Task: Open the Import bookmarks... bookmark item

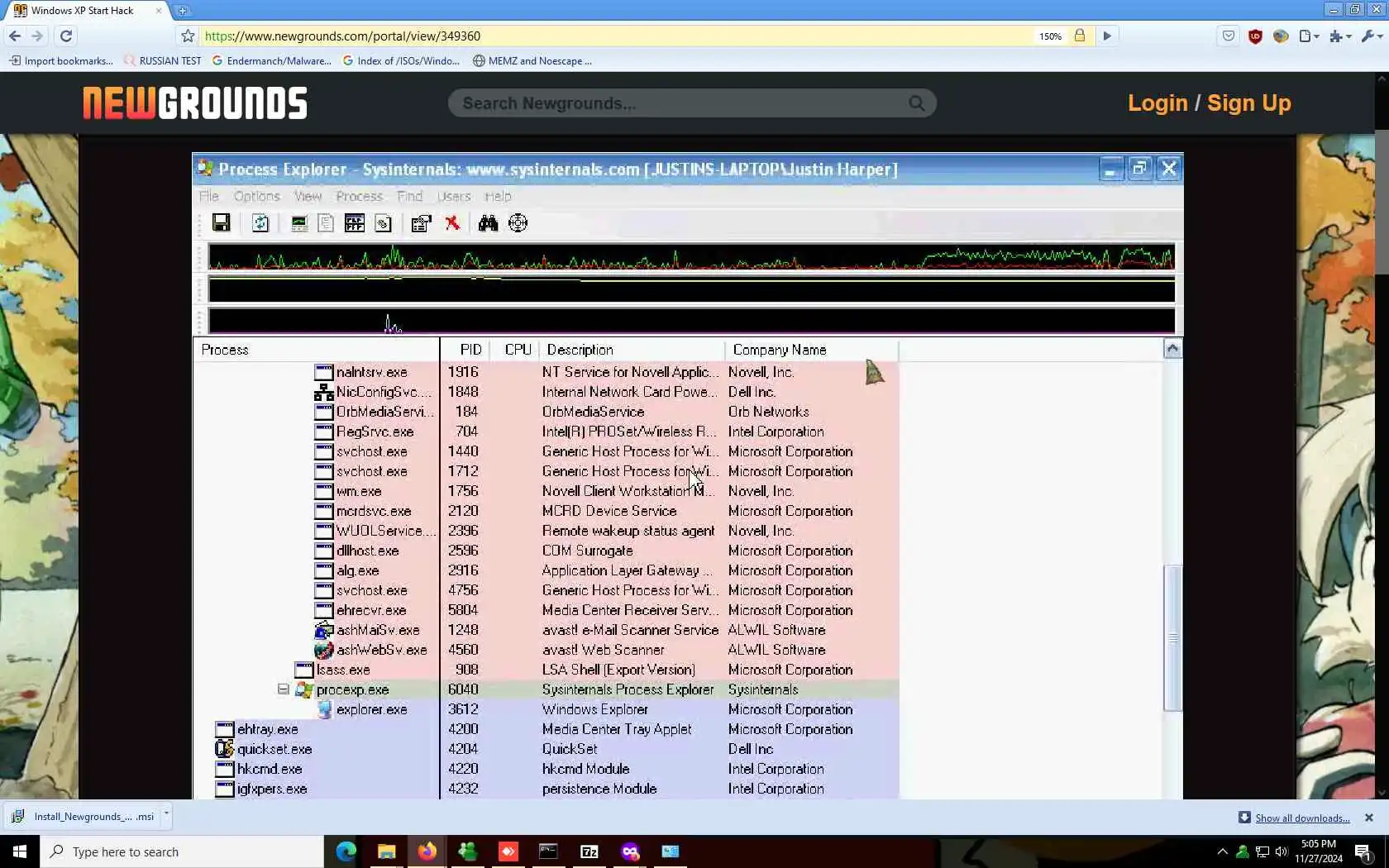Action: [61, 60]
